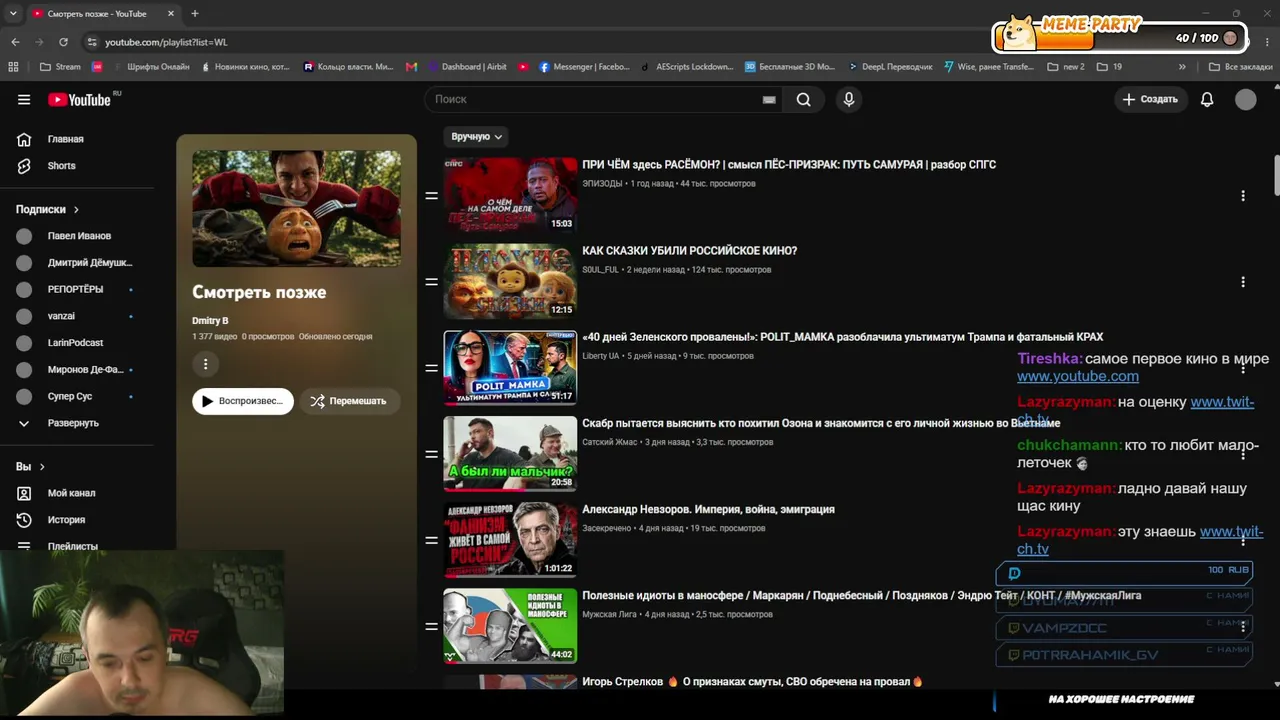Screen dimensions: 1280x720
Task: Open video title Александр Невзоров. Империя, война, эмиграция
Action: (708, 509)
